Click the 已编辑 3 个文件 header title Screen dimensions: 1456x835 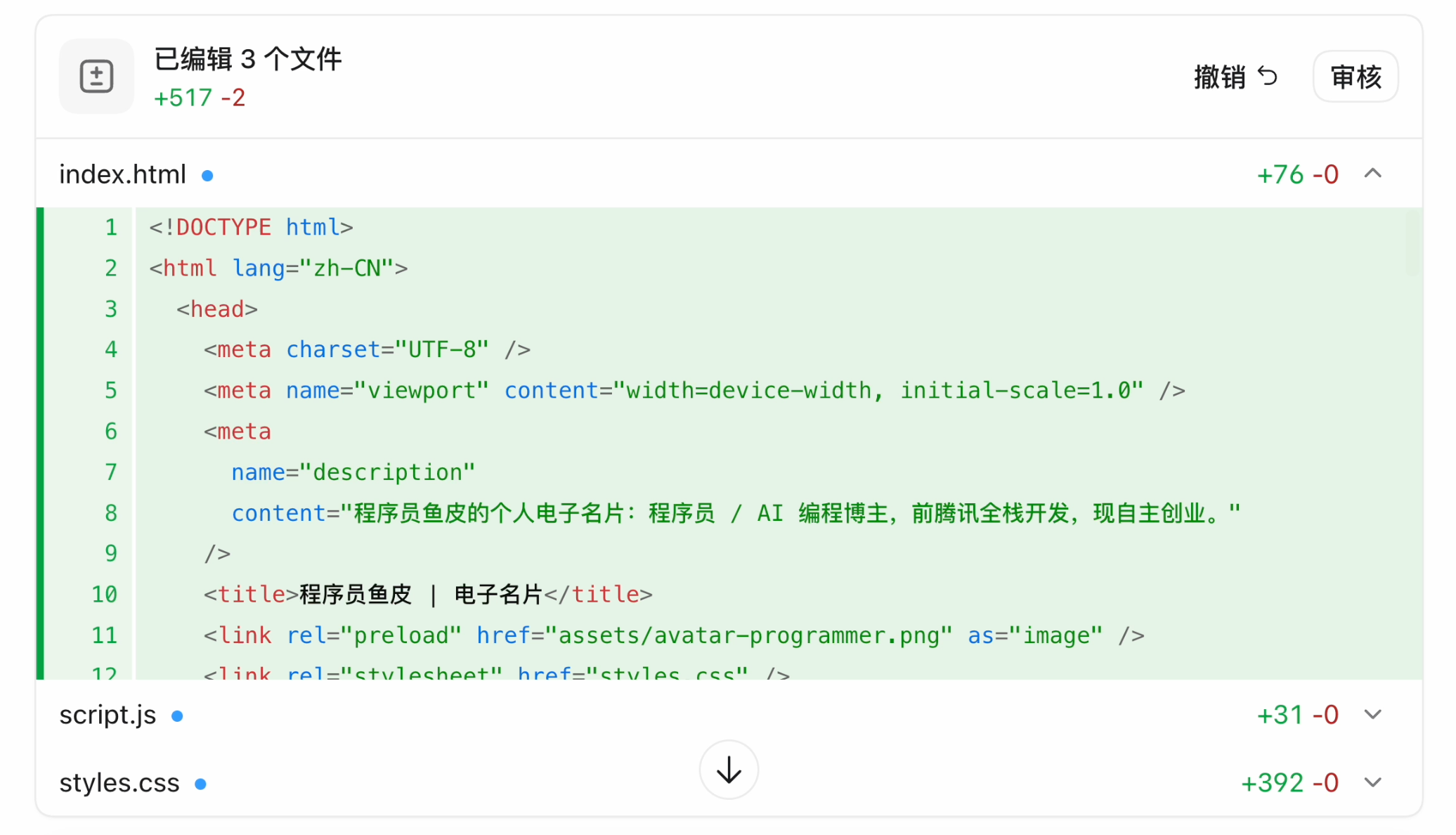247,59
